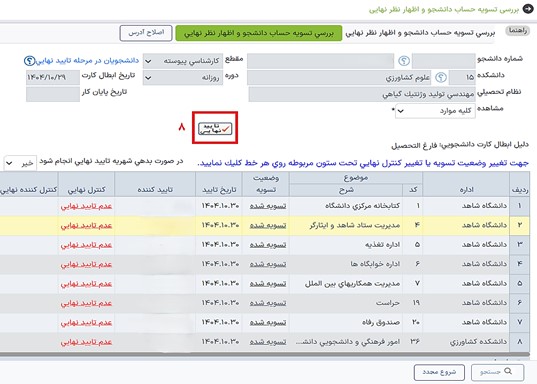
Task: Click تسویه شده for اداره تغذیه row
Action: pyautogui.click(x=268, y=245)
